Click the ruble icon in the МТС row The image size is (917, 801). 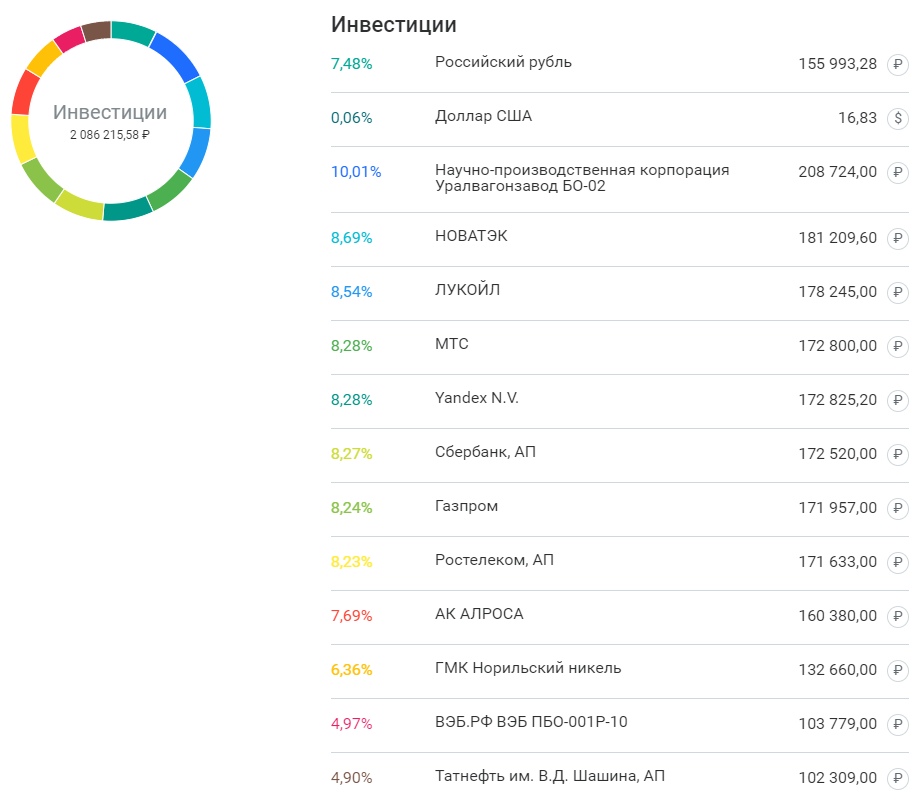pos(898,346)
